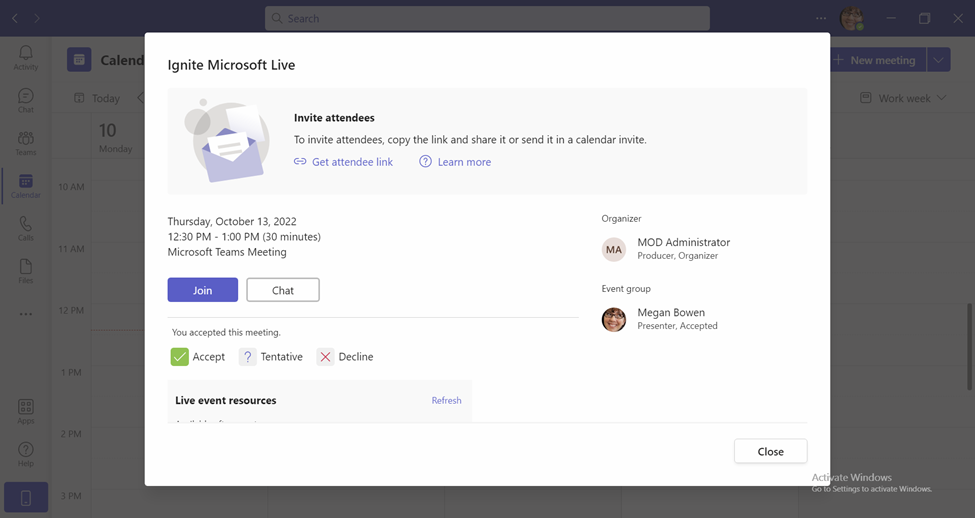Open the Activity feed in sidebar

pos(25,58)
